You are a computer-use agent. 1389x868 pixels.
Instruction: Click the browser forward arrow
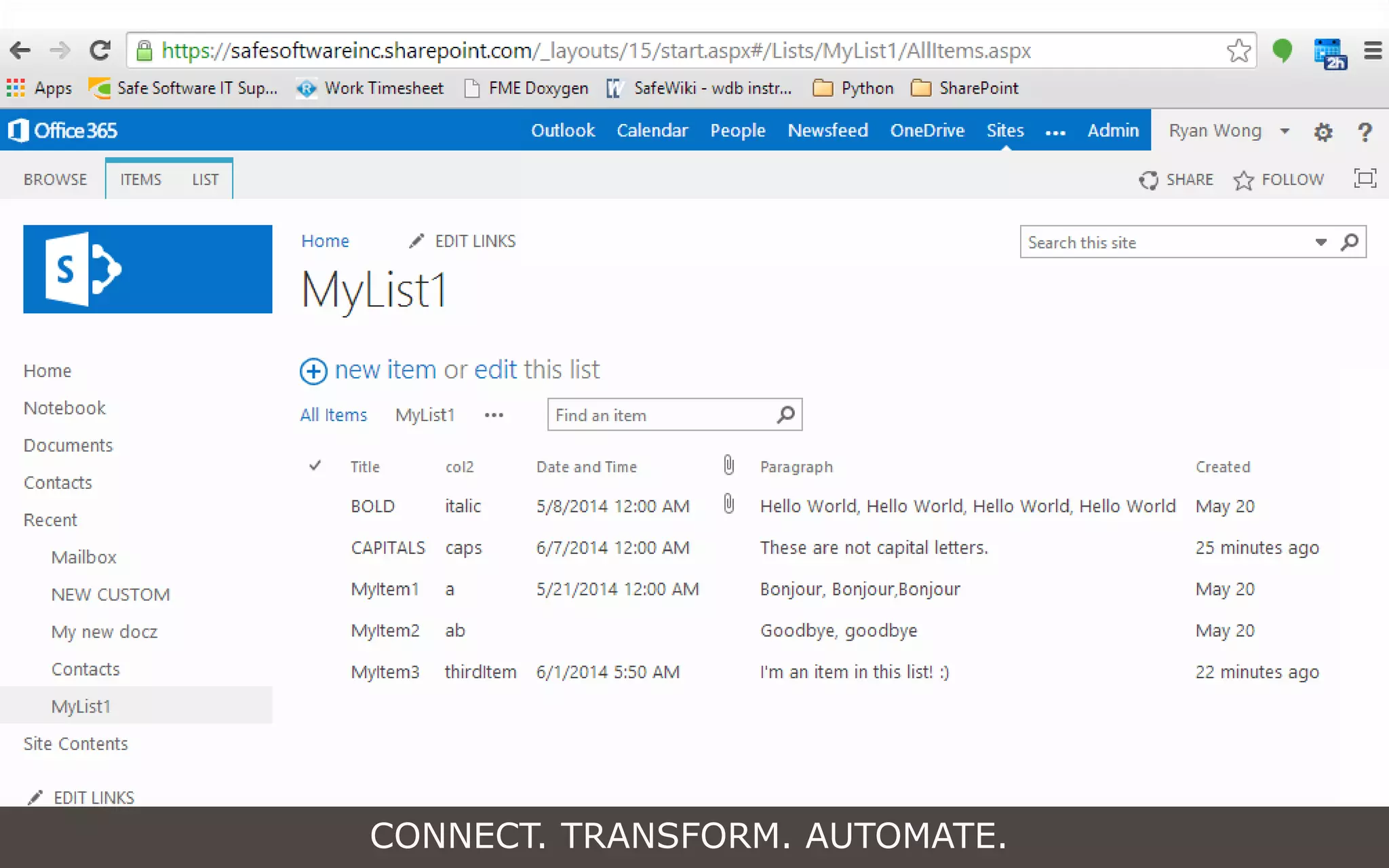60,50
